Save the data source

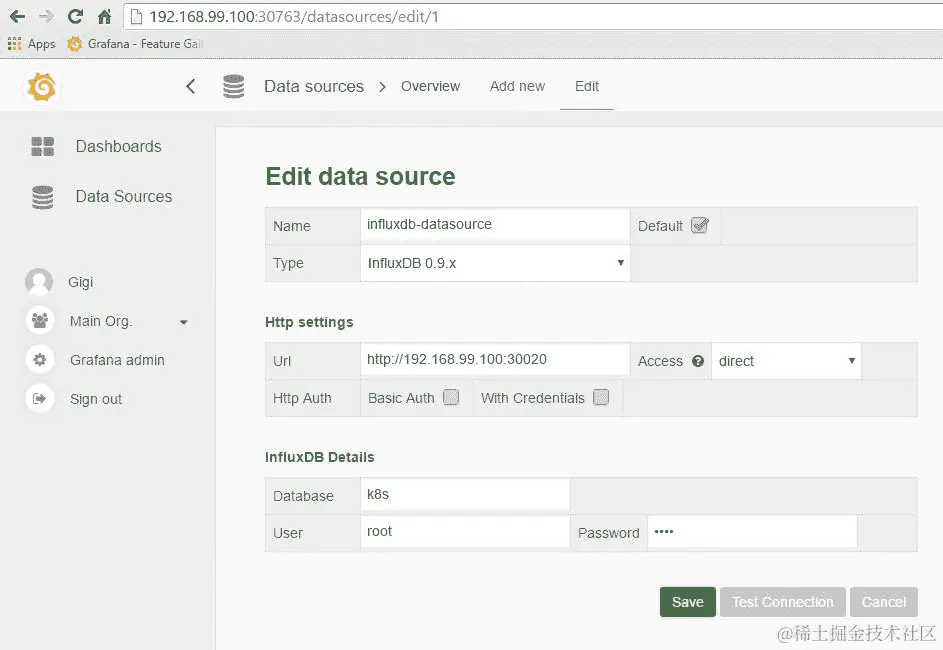(687, 602)
